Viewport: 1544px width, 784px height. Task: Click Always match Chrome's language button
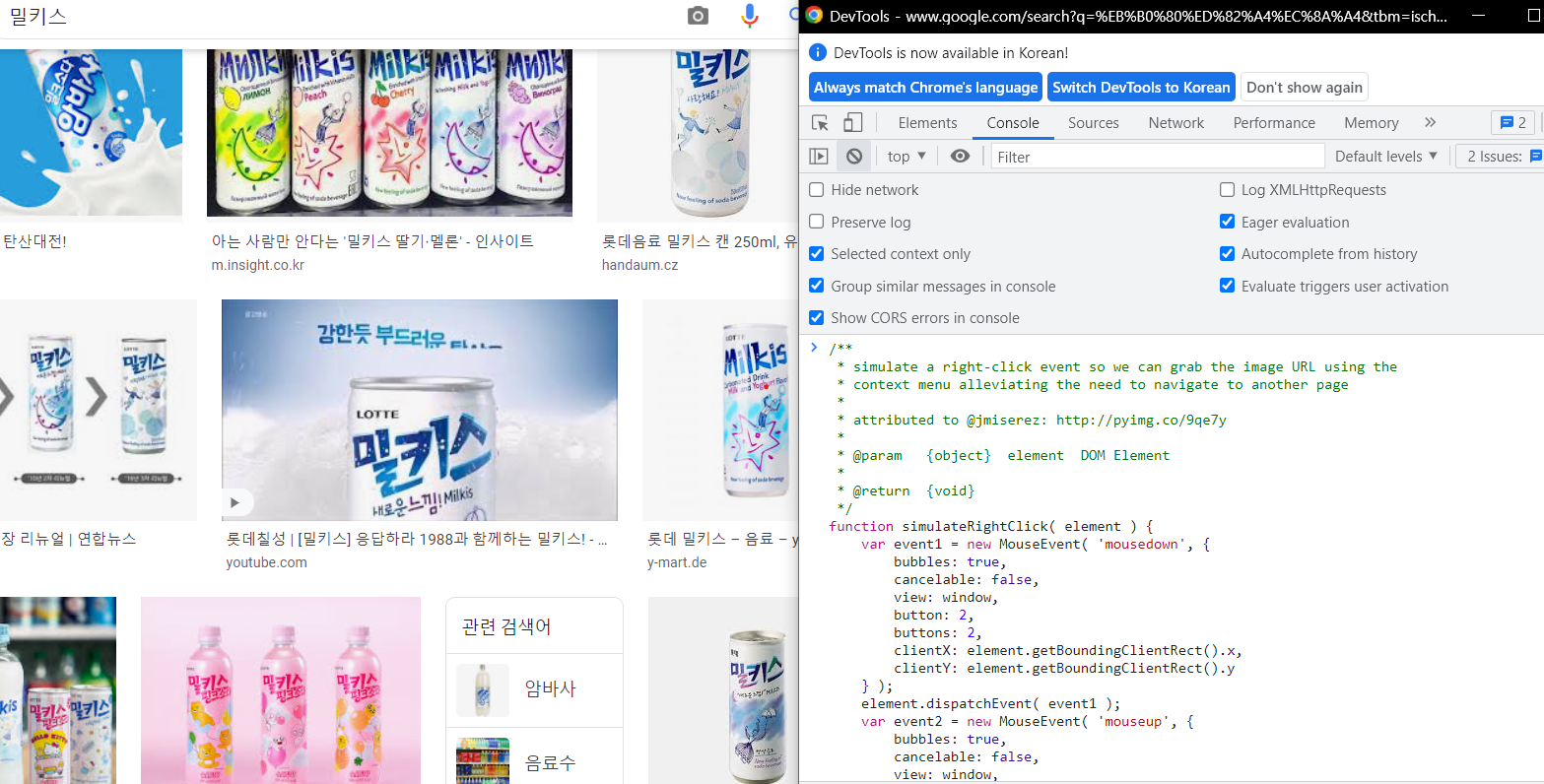point(926,87)
